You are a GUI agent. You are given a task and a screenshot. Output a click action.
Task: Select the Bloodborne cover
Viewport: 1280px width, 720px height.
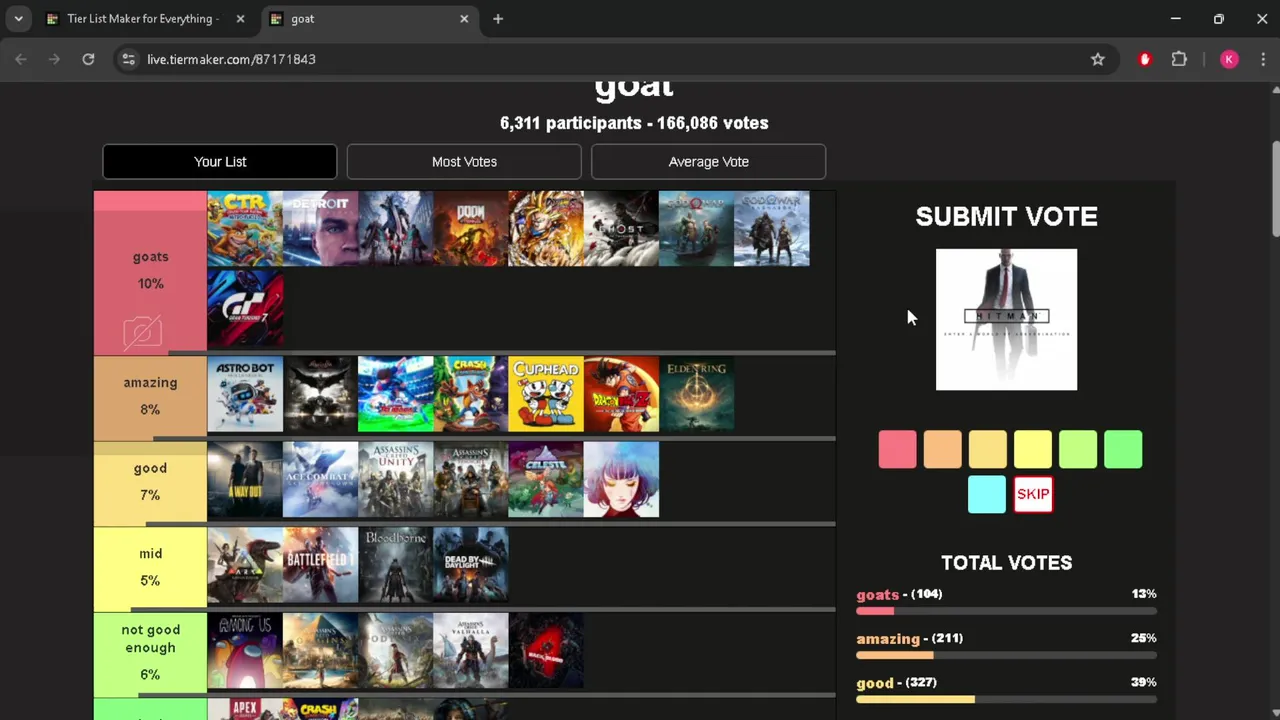click(x=396, y=565)
